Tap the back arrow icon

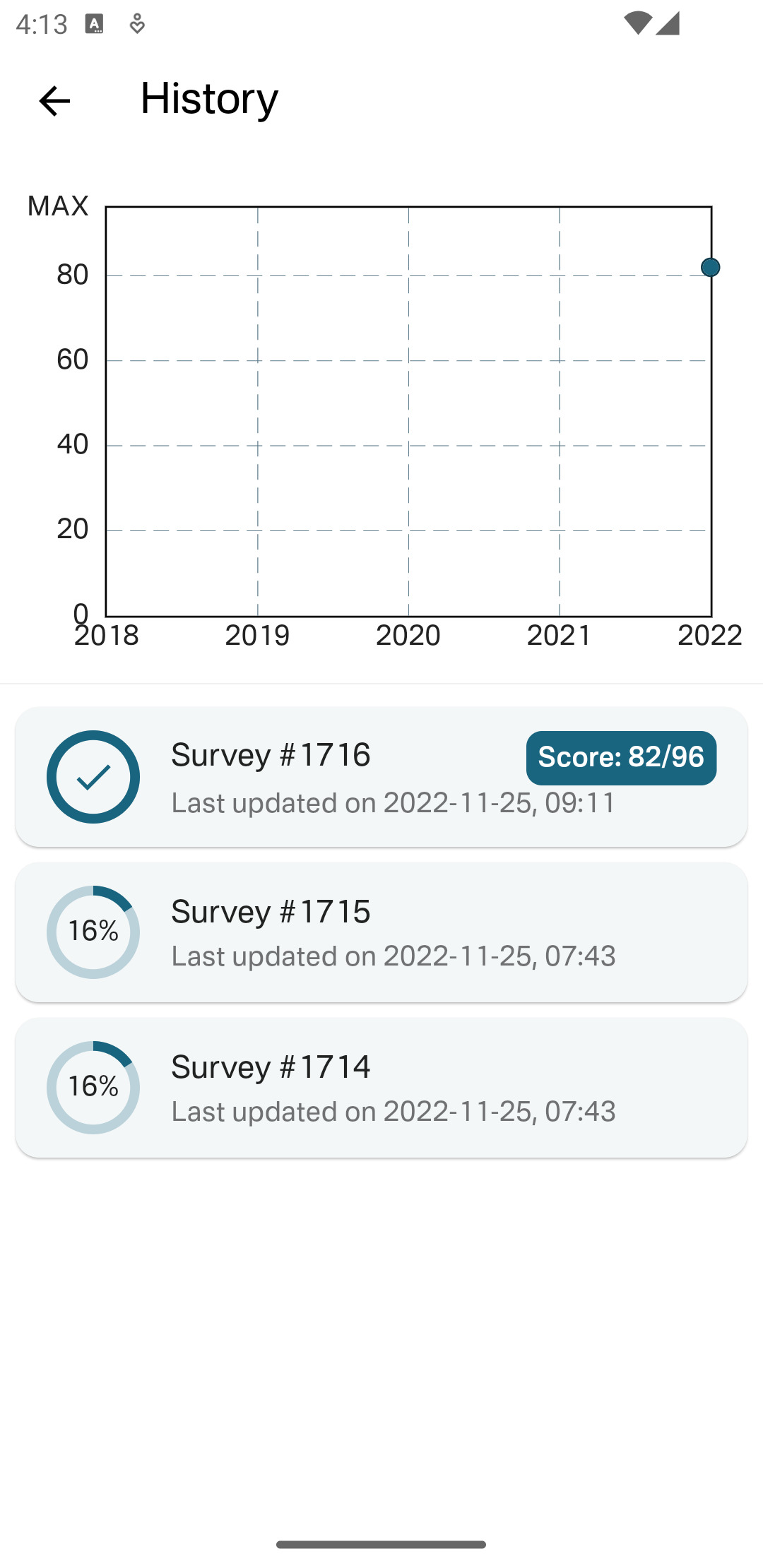pyautogui.click(x=54, y=100)
